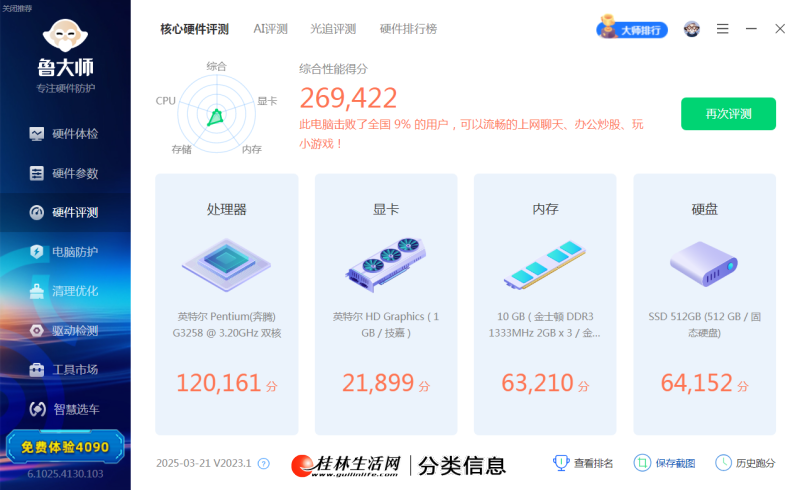Image resolution: width=800 pixels, height=490 pixels.
Task: Click processor score 120,161
Action: (x=218, y=383)
